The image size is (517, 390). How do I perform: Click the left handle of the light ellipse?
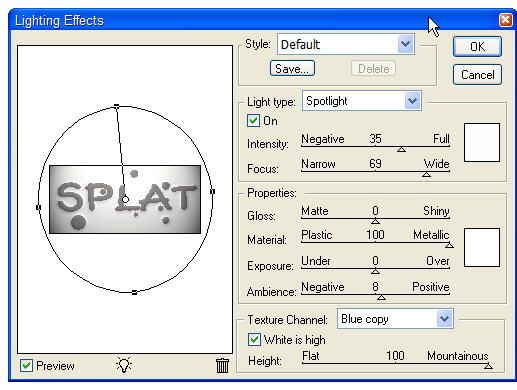click(x=38, y=207)
